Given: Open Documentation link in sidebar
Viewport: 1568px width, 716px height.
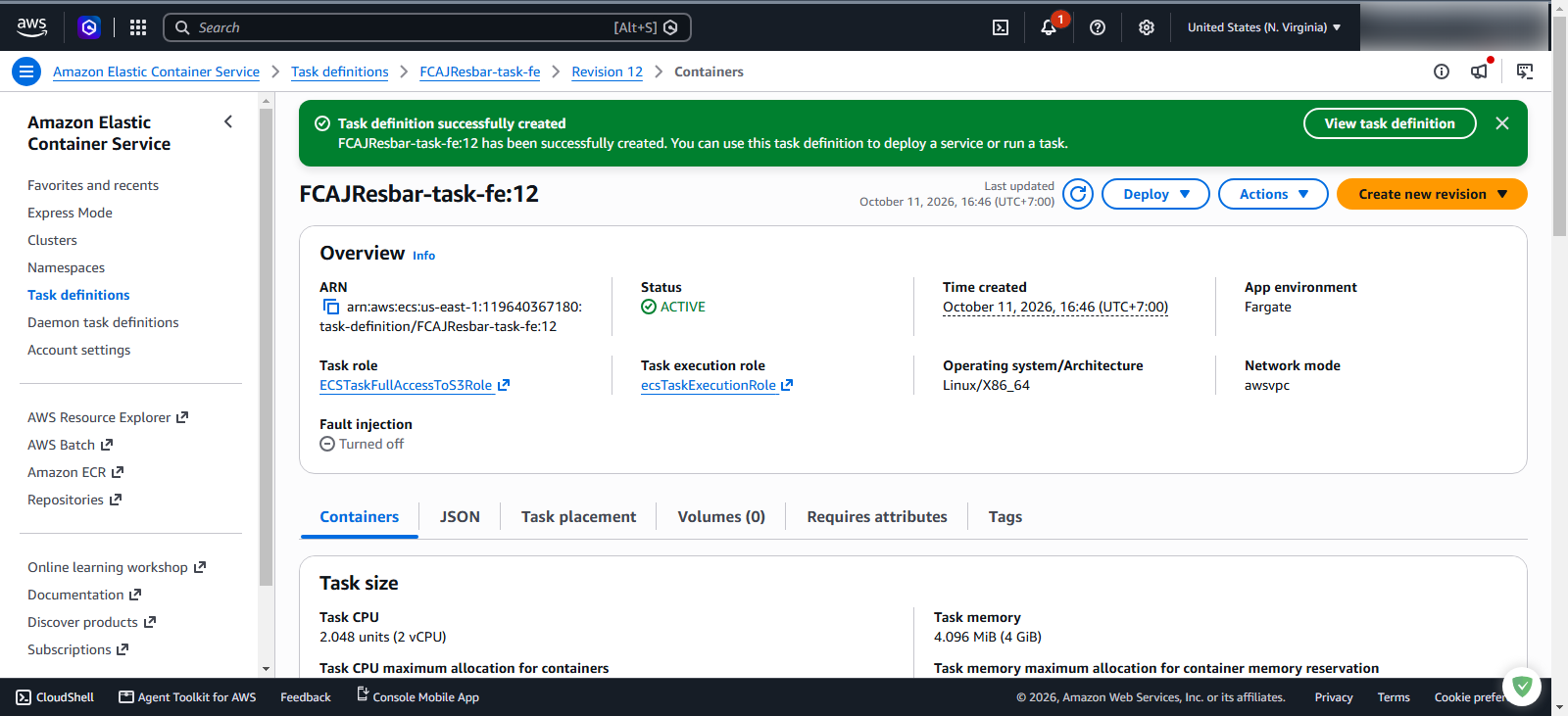Looking at the screenshot, I should click(x=84, y=595).
